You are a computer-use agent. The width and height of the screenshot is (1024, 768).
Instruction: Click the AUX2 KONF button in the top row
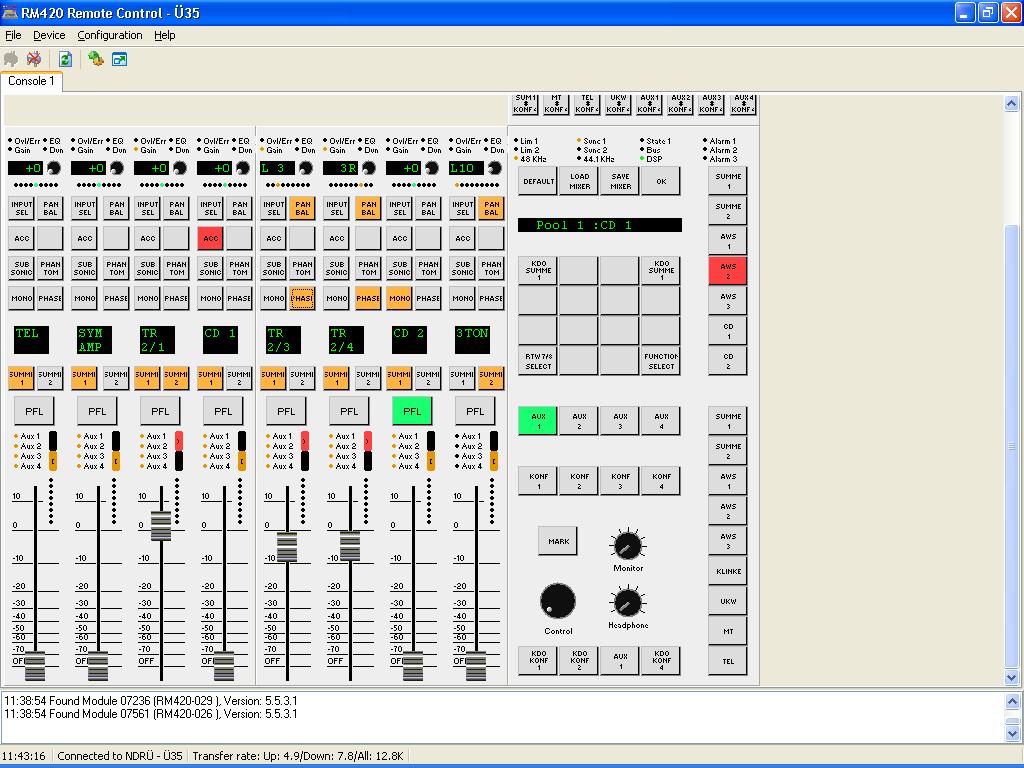[680, 104]
